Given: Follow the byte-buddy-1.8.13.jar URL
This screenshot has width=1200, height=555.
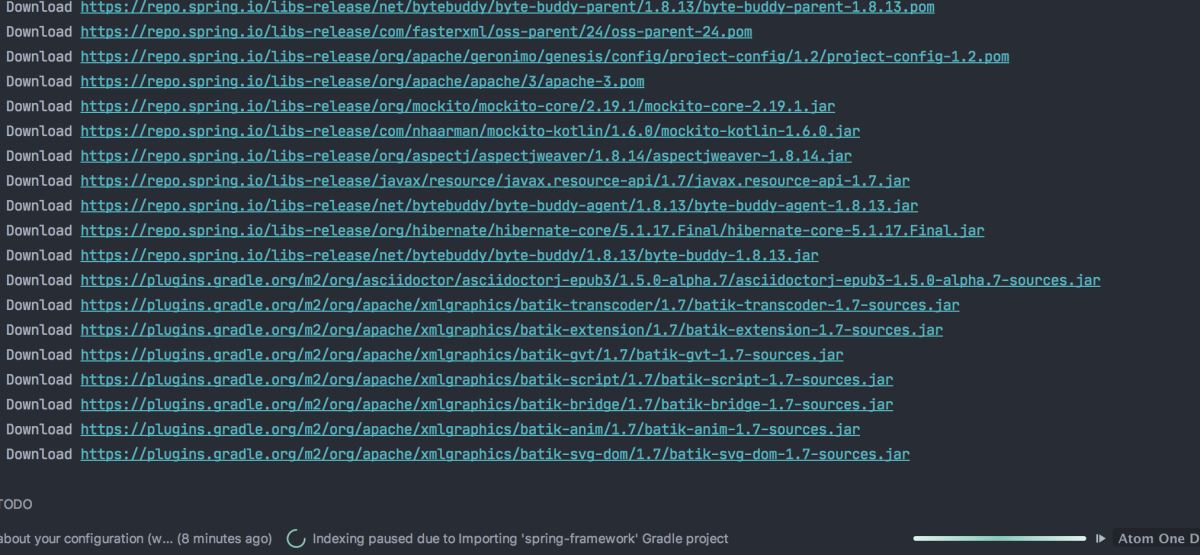Looking at the screenshot, I should pos(449,256).
